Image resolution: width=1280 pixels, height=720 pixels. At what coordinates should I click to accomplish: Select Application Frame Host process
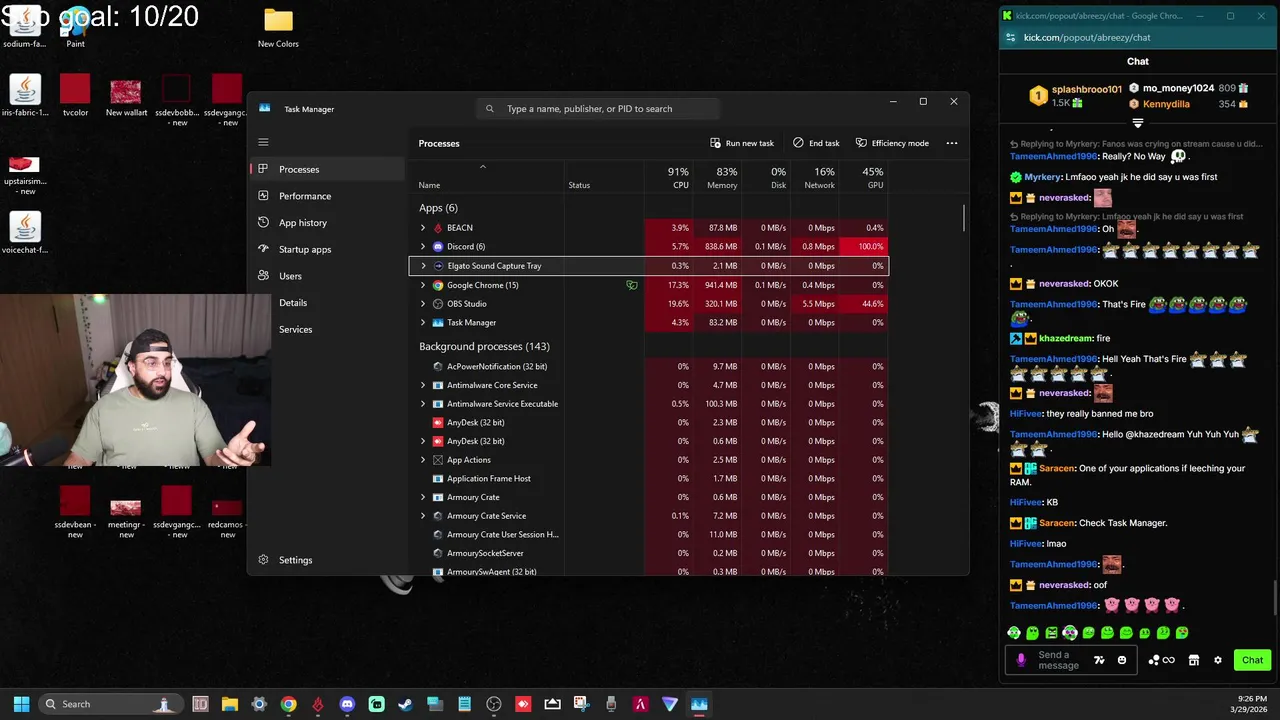point(648,479)
